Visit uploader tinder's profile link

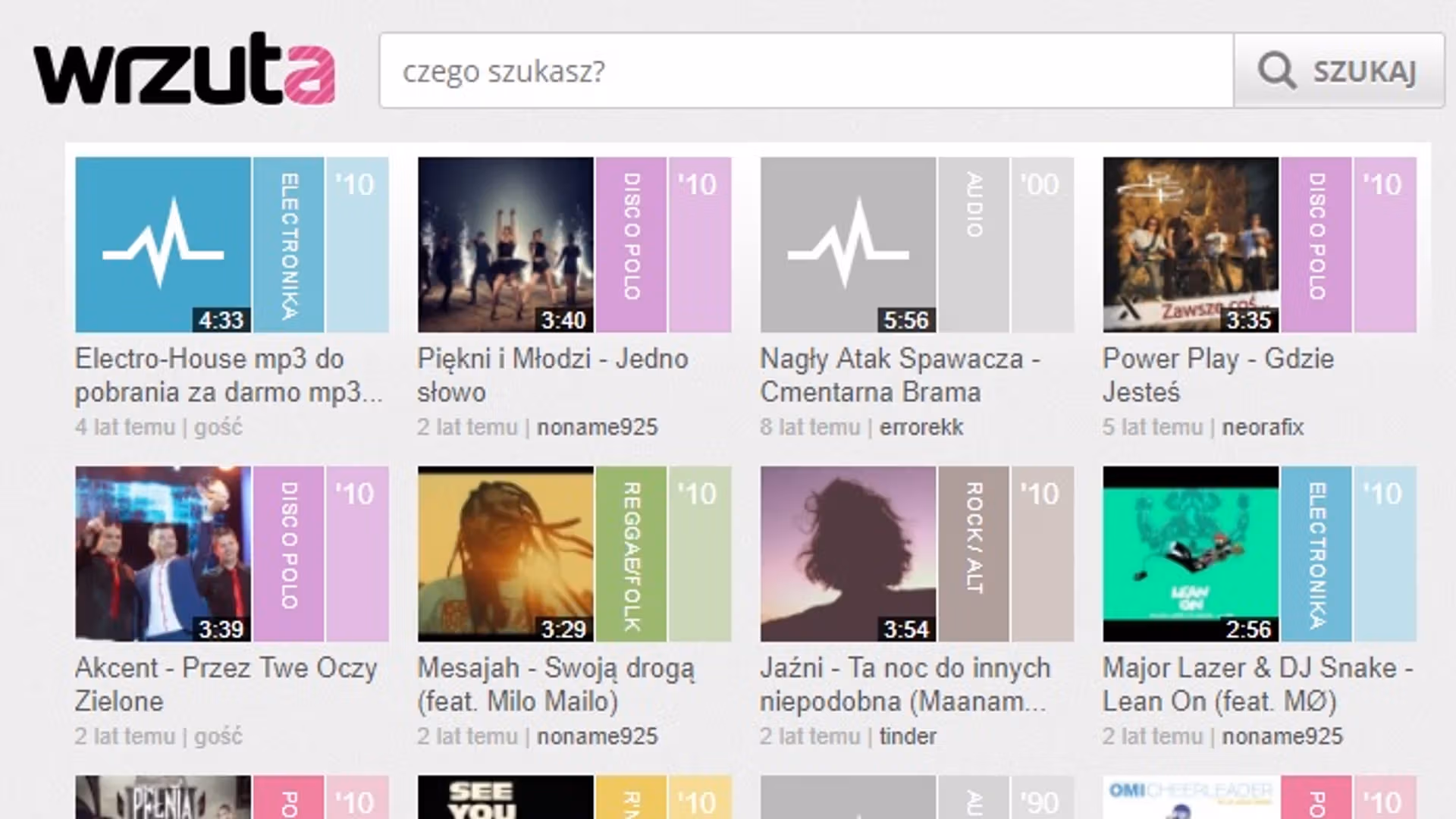pyautogui.click(x=908, y=736)
